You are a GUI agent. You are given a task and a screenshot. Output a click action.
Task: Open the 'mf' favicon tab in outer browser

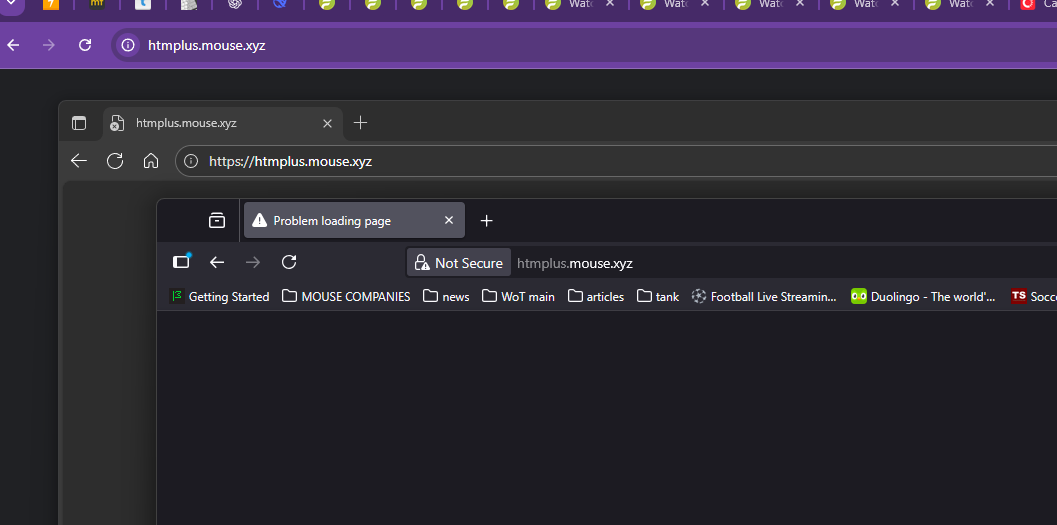[x=98, y=4]
